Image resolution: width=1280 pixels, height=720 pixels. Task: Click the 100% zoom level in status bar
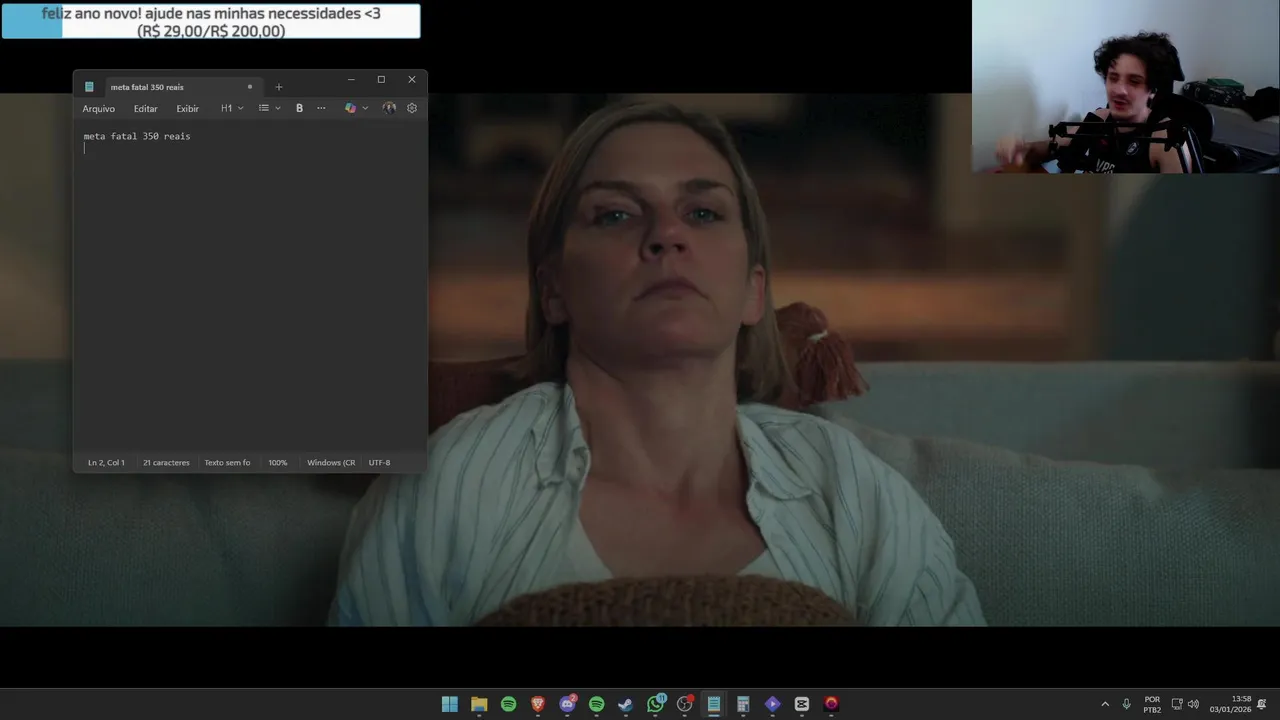(278, 463)
